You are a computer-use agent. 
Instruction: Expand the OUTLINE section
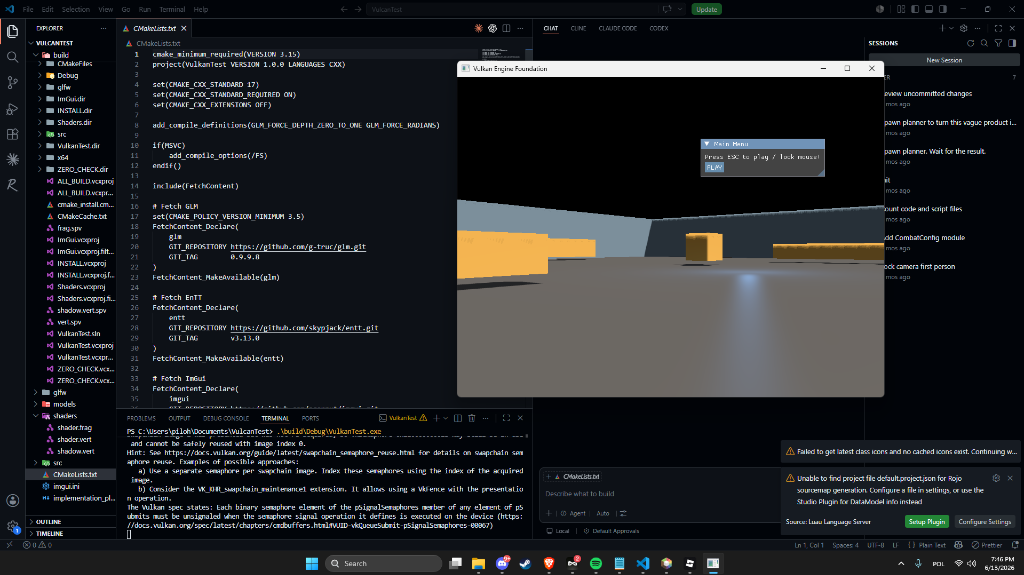[49, 521]
